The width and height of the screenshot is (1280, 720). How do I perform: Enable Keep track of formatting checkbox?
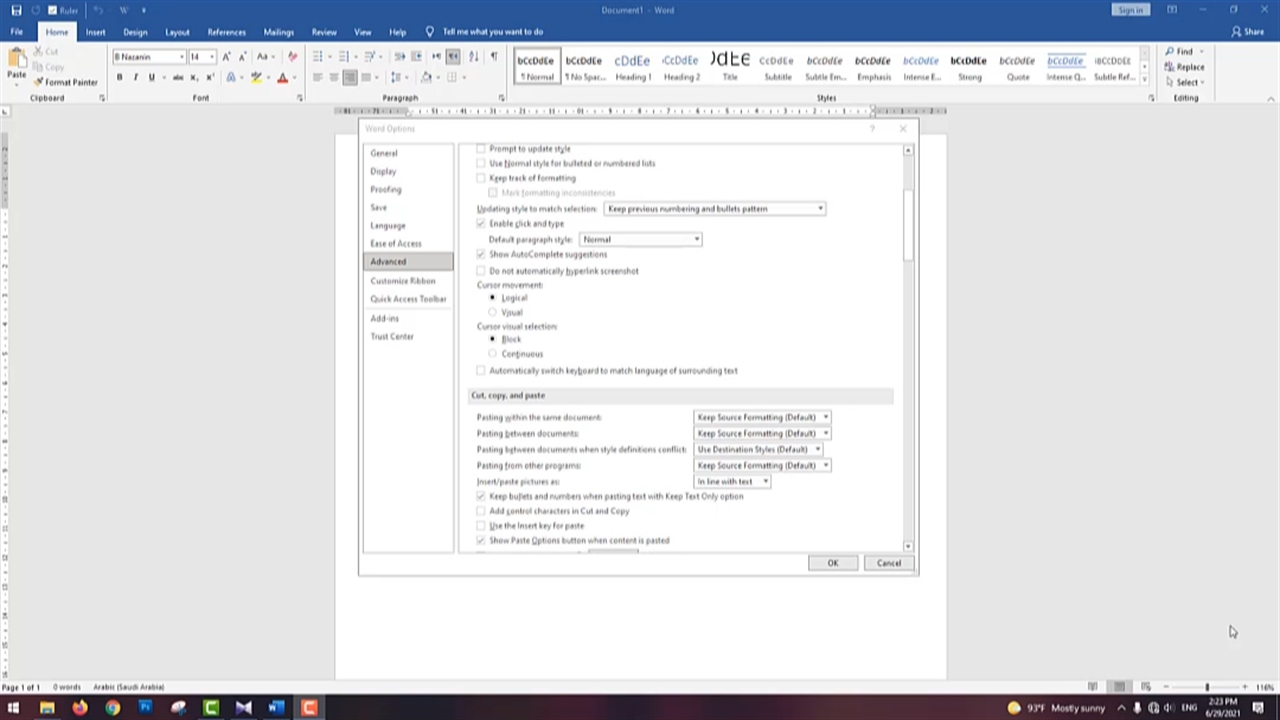tap(481, 178)
